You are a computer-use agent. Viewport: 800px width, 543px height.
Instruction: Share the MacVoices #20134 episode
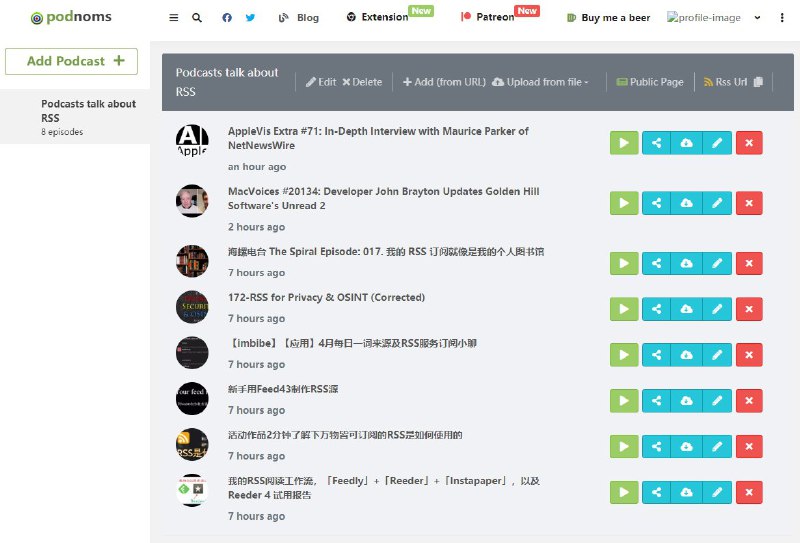click(x=656, y=203)
